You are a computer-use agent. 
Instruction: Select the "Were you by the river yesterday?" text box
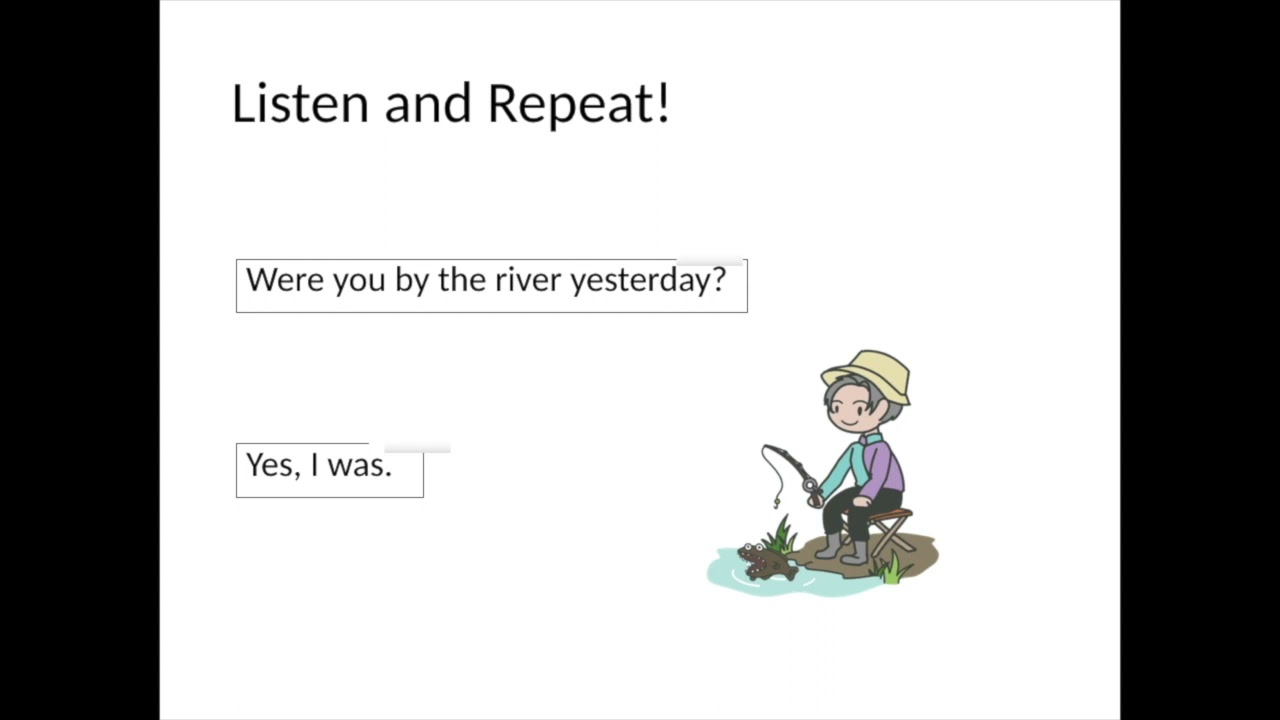tap(491, 286)
